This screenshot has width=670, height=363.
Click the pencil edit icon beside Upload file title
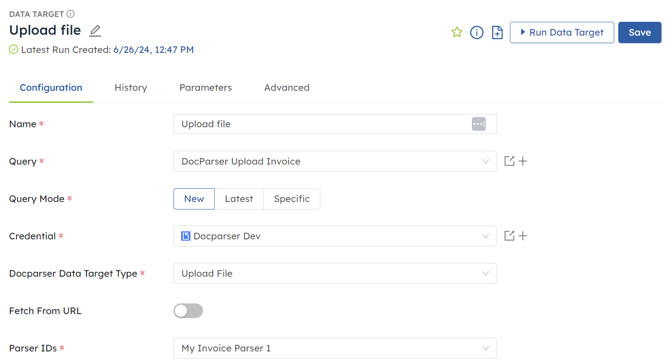95,31
